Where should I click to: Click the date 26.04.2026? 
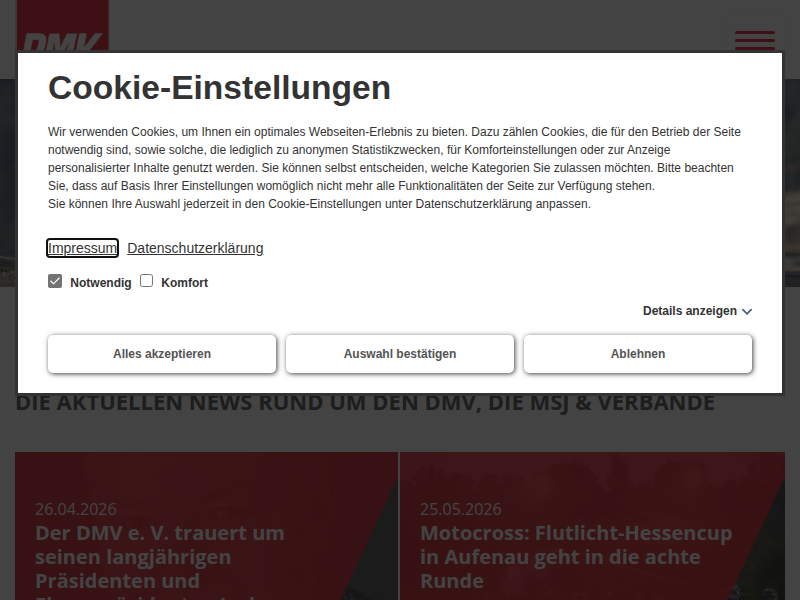[x=76, y=509]
